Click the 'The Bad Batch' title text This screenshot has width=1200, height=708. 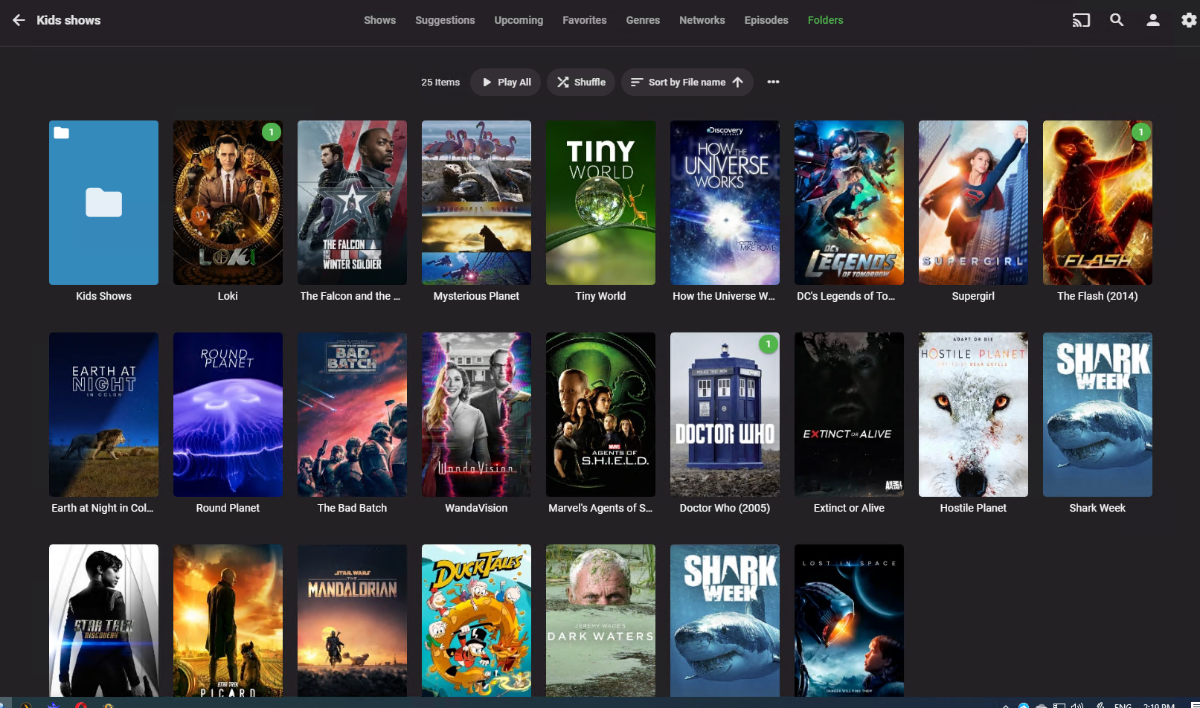click(x=352, y=508)
